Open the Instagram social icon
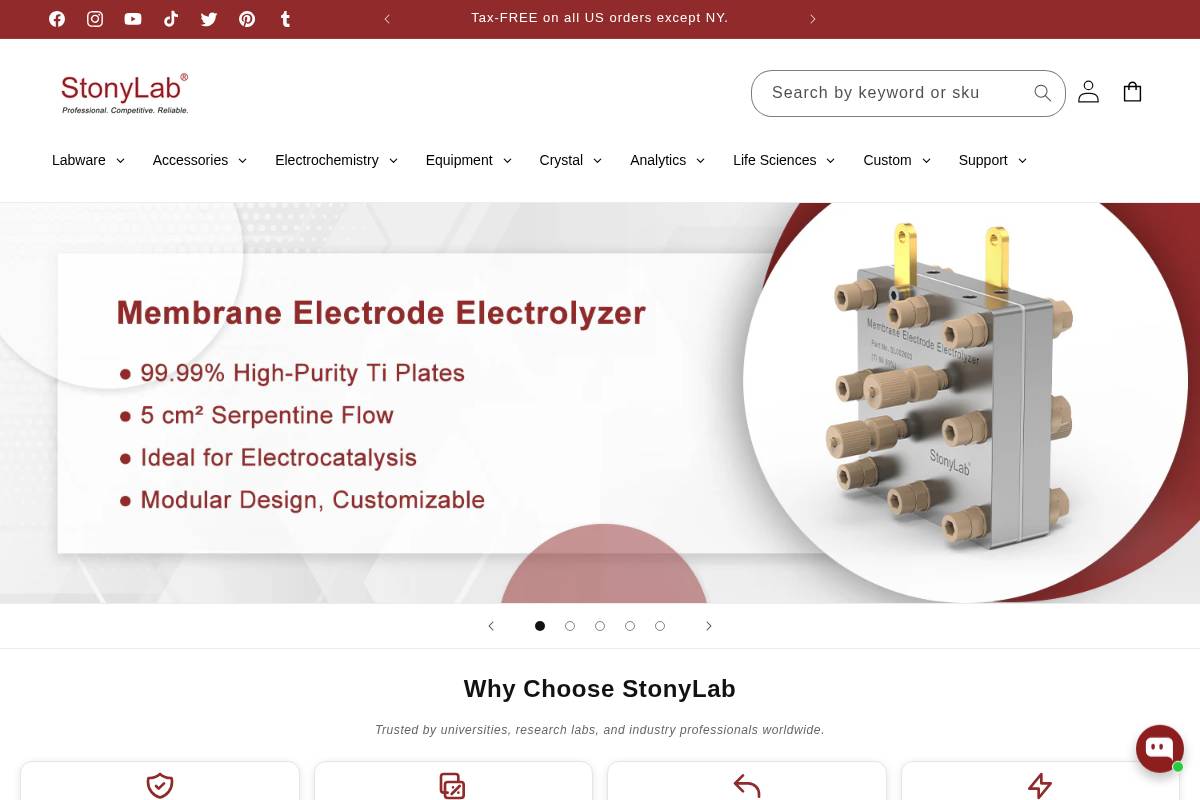 click(x=95, y=19)
